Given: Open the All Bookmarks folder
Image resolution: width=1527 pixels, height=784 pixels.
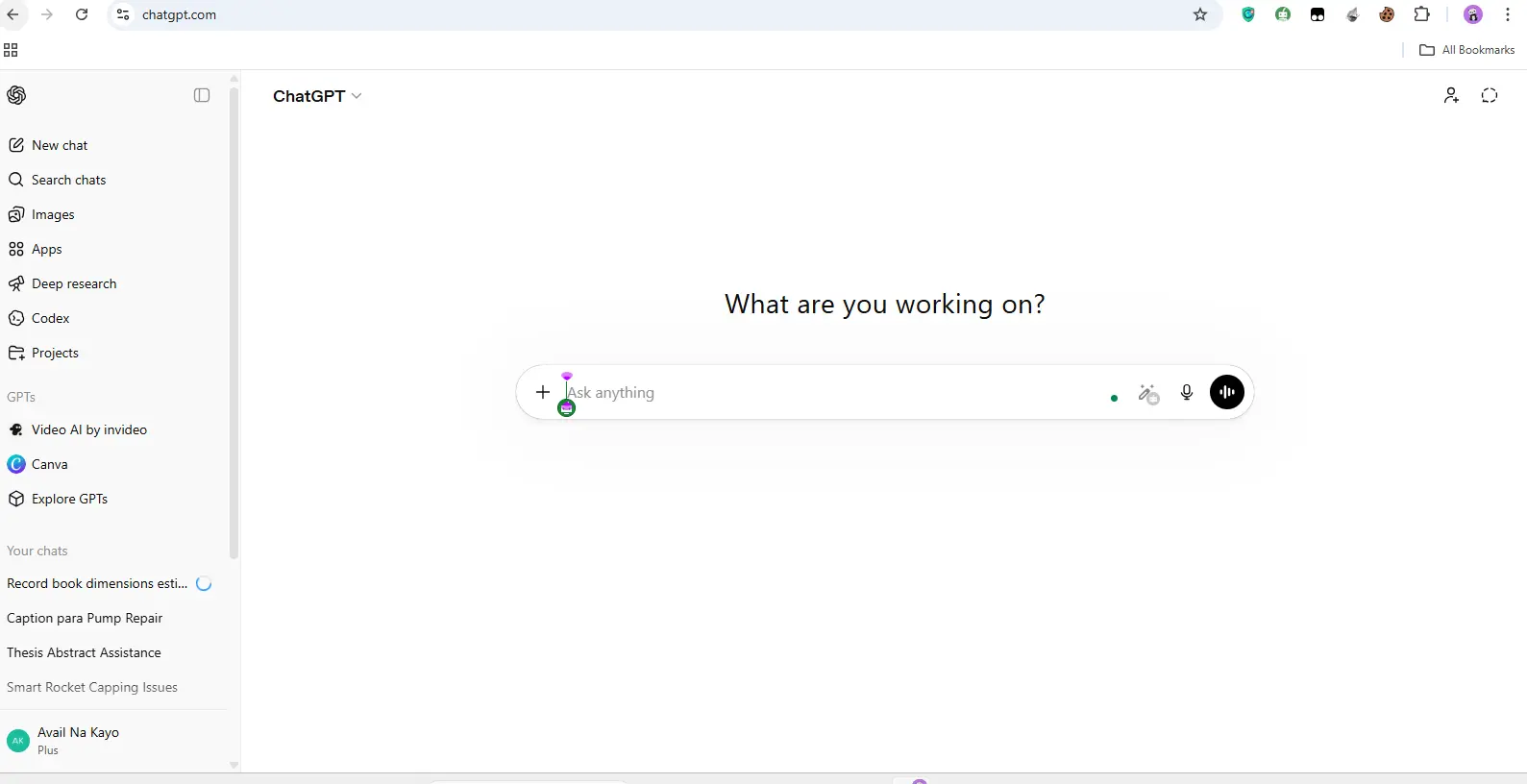Looking at the screenshot, I should click(1467, 50).
